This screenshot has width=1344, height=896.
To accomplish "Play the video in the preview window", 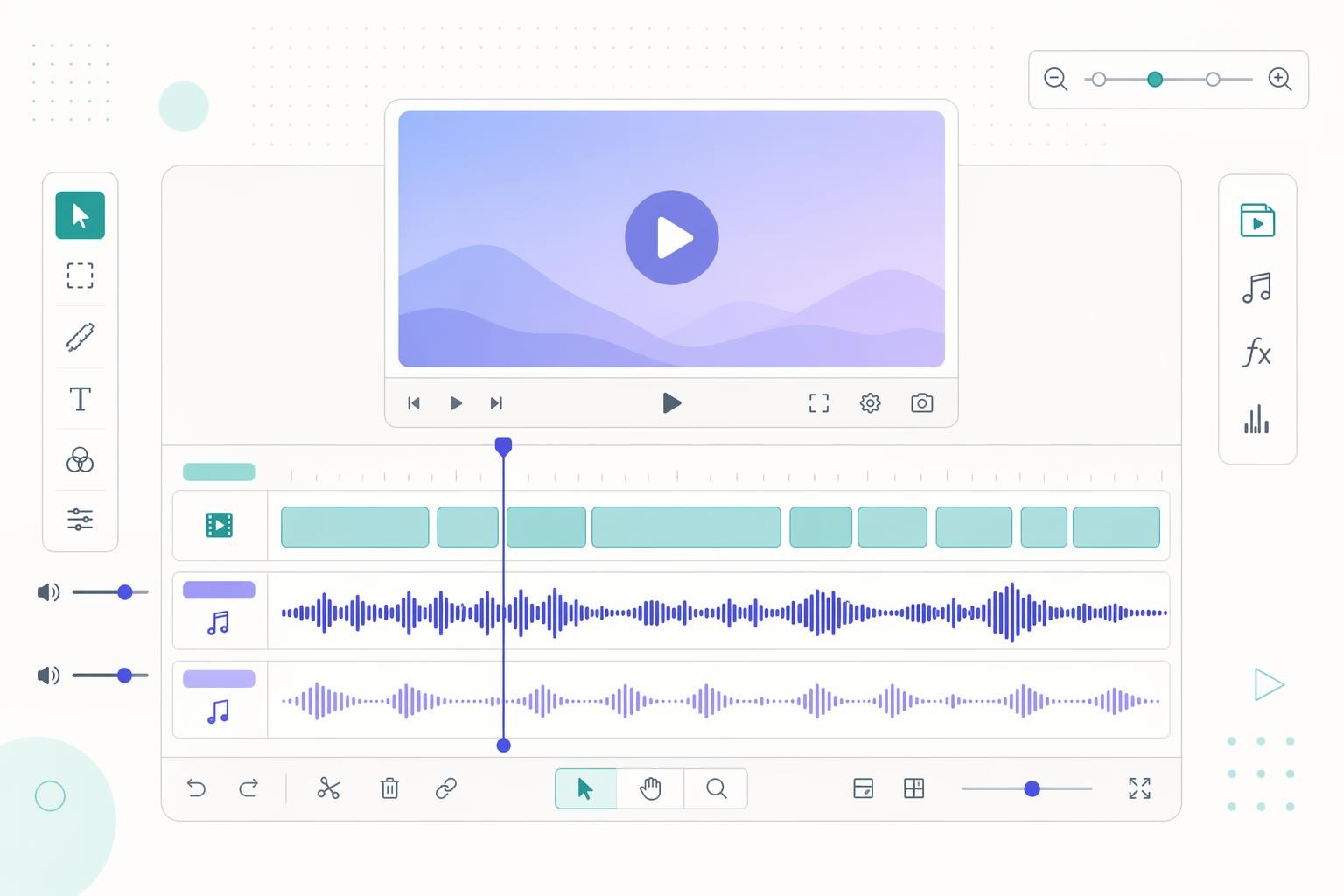I will pyautogui.click(x=671, y=237).
